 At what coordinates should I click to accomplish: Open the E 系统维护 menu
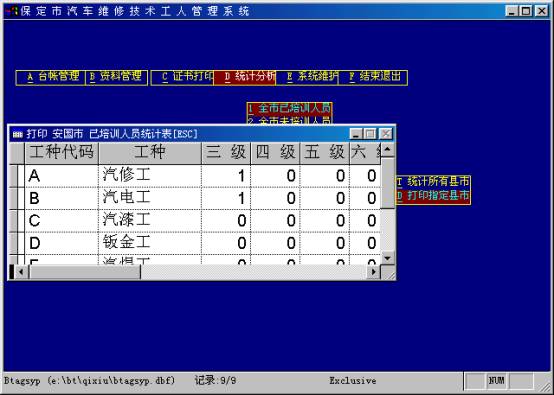pyautogui.click(x=307, y=77)
